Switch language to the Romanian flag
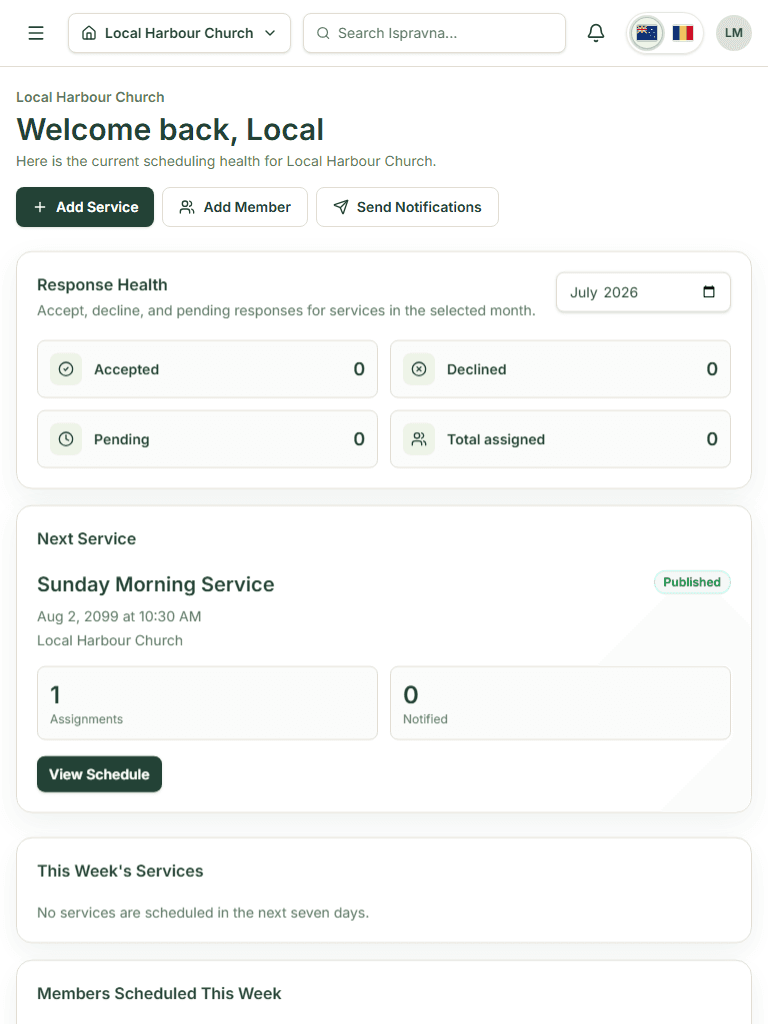 682,33
